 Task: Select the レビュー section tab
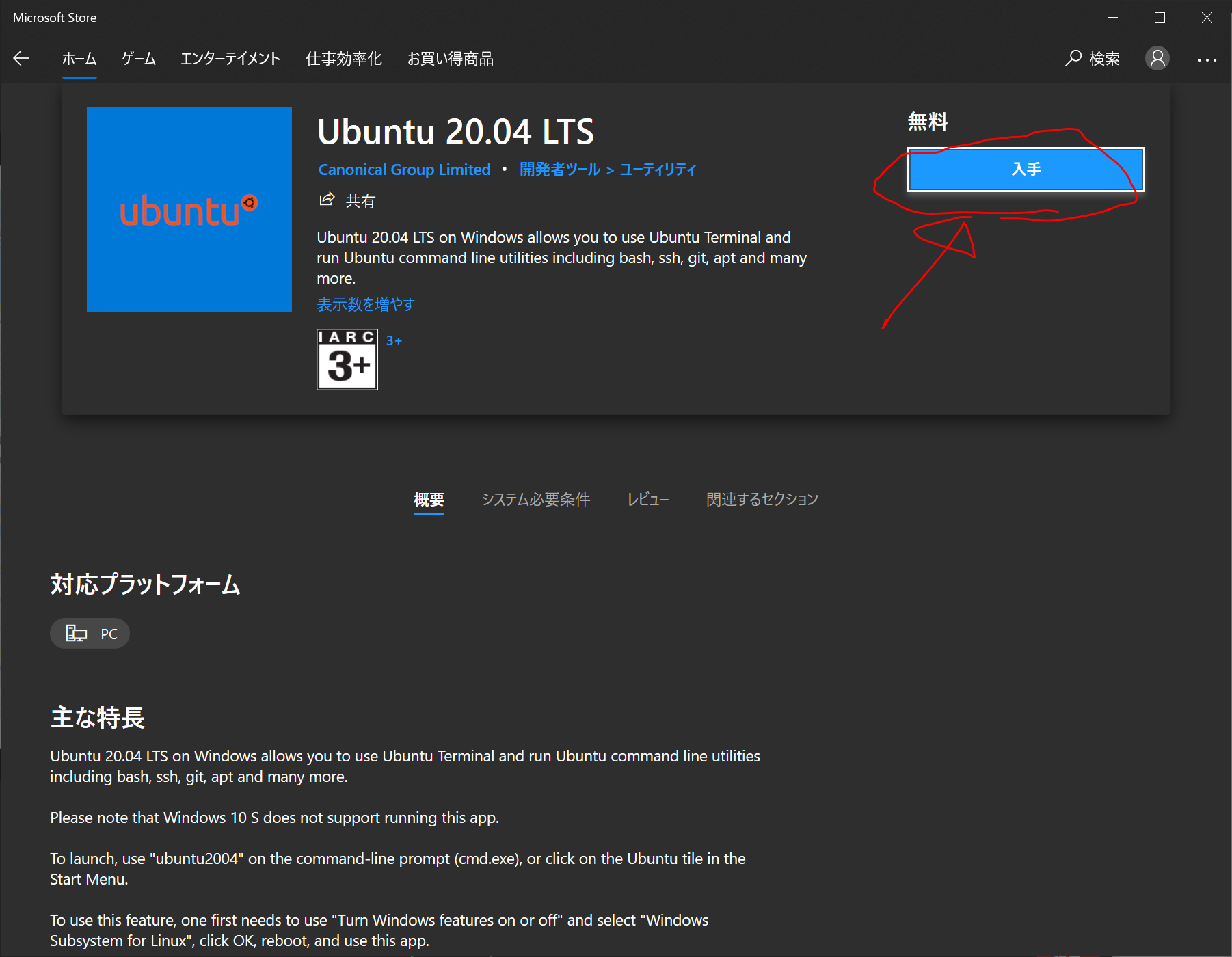coord(648,500)
